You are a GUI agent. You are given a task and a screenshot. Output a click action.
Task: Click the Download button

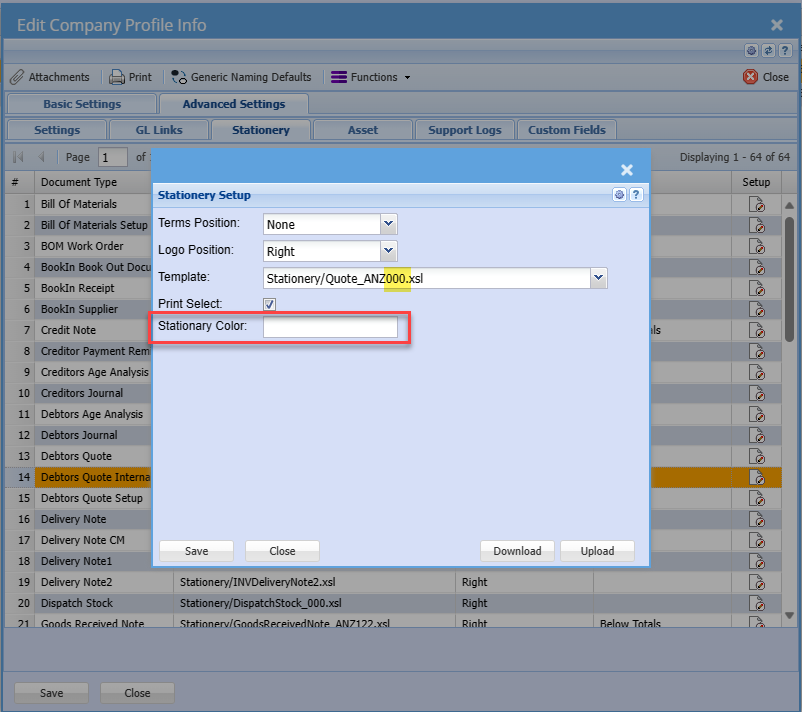(x=517, y=551)
